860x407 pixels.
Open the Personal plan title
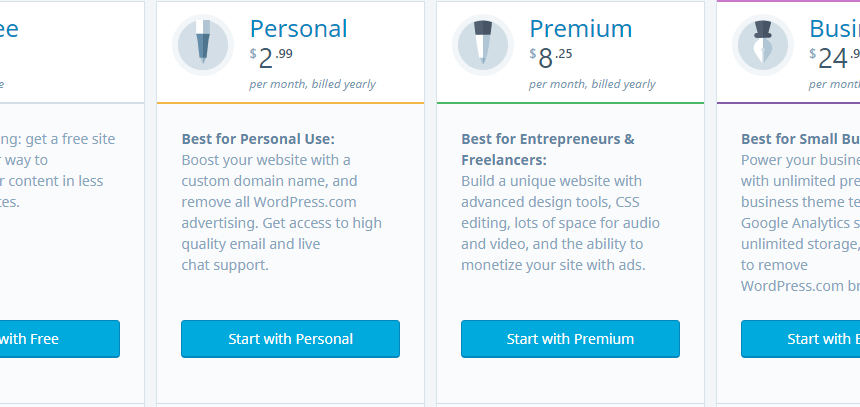point(298,29)
